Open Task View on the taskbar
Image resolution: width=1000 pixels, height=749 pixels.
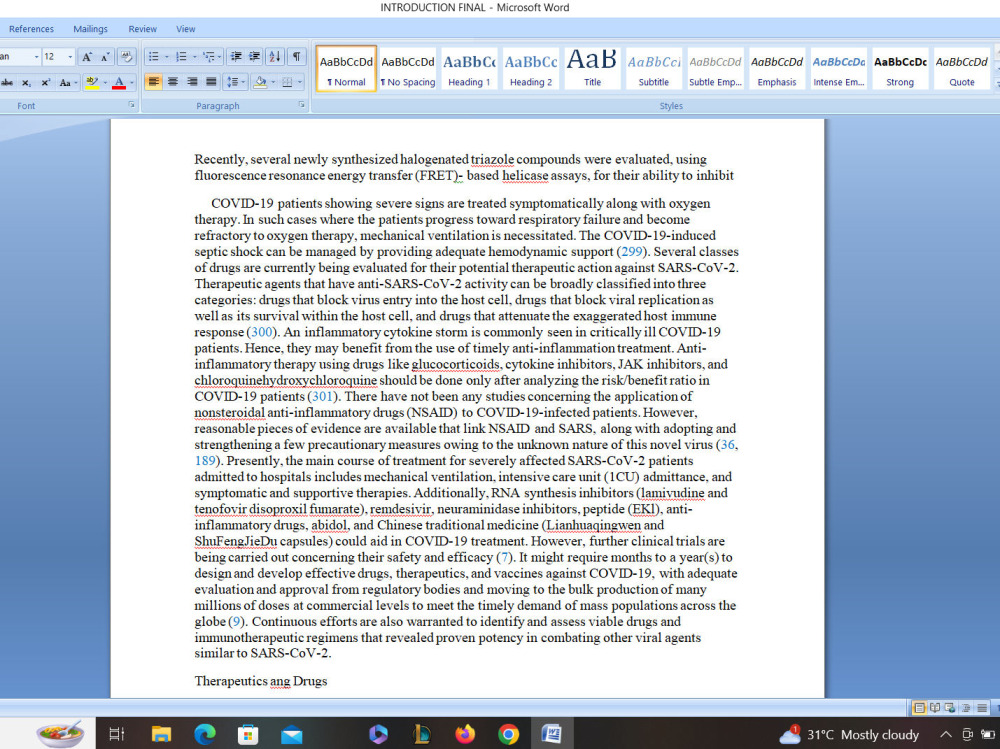pyautogui.click(x=117, y=734)
